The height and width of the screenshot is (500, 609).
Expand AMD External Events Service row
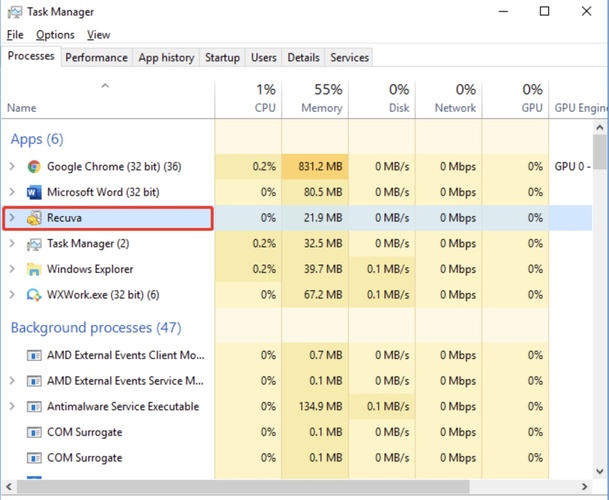[x=12, y=381]
